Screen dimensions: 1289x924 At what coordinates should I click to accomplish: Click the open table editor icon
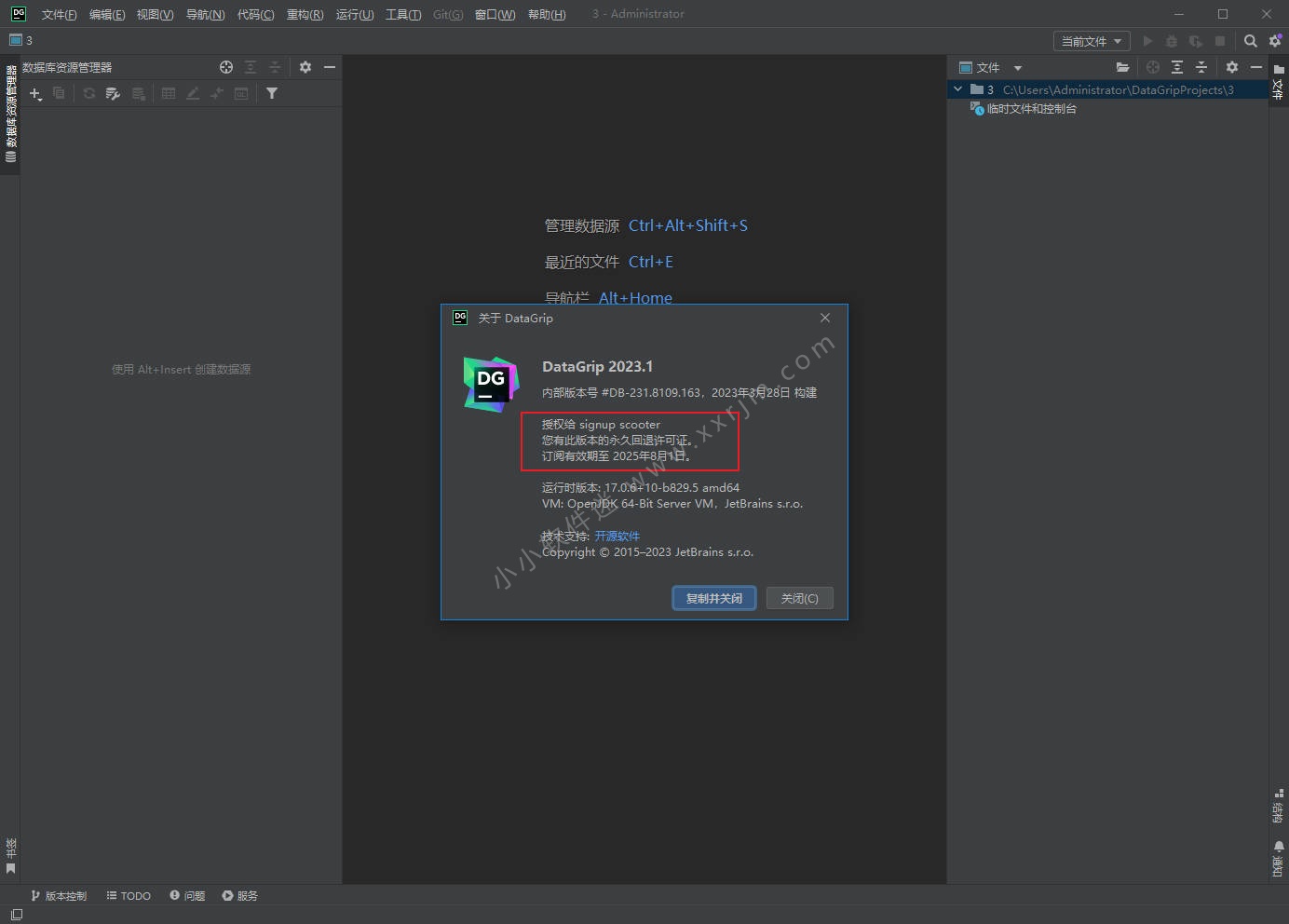point(169,93)
